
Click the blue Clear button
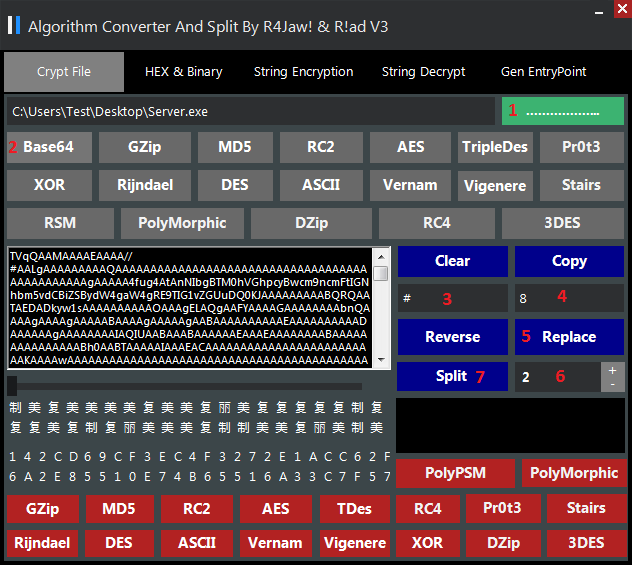tap(452, 261)
